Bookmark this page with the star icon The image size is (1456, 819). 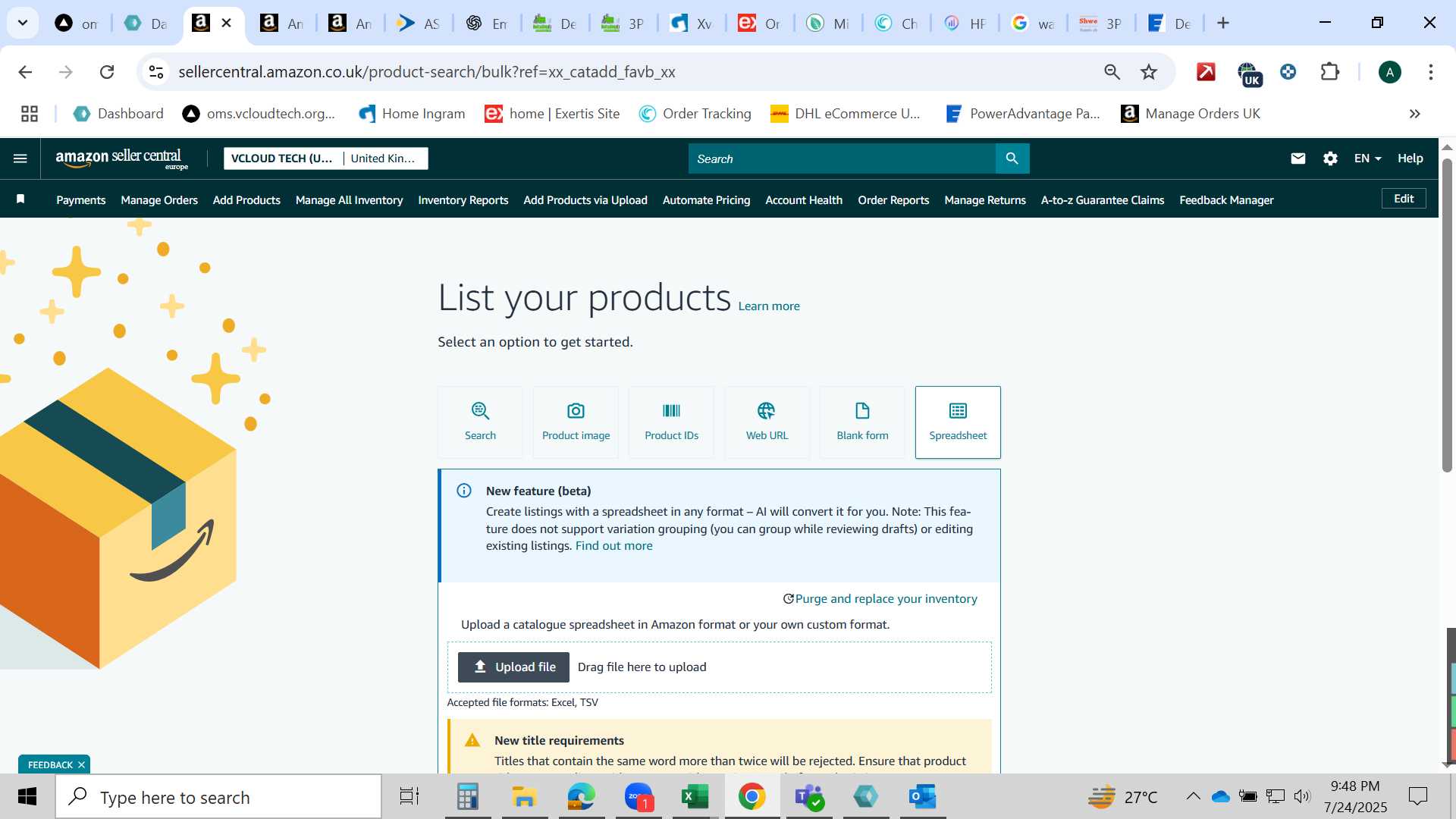pos(1149,72)
